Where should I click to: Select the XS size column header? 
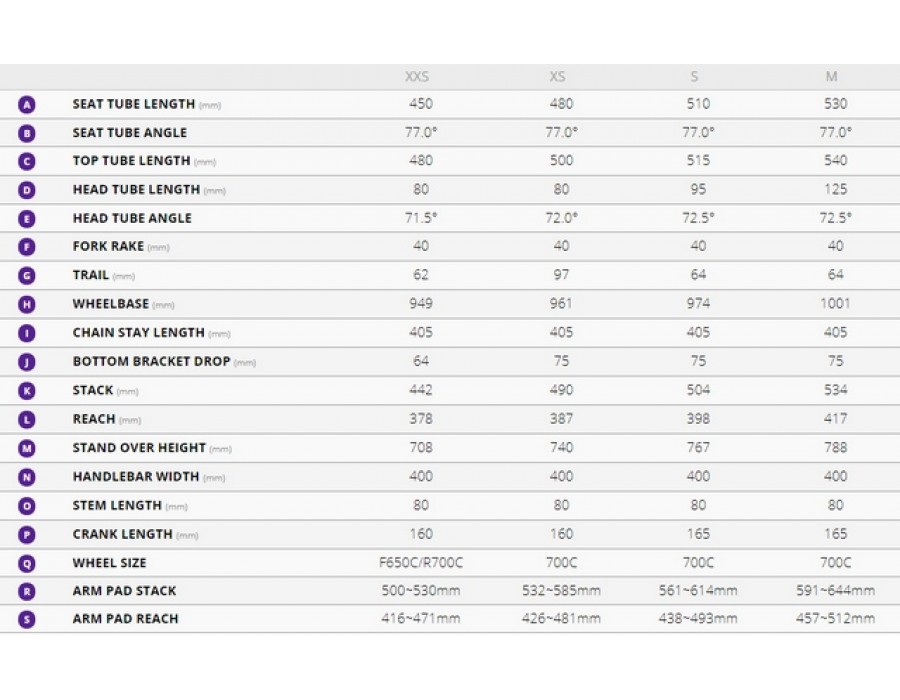coord(557,77)
